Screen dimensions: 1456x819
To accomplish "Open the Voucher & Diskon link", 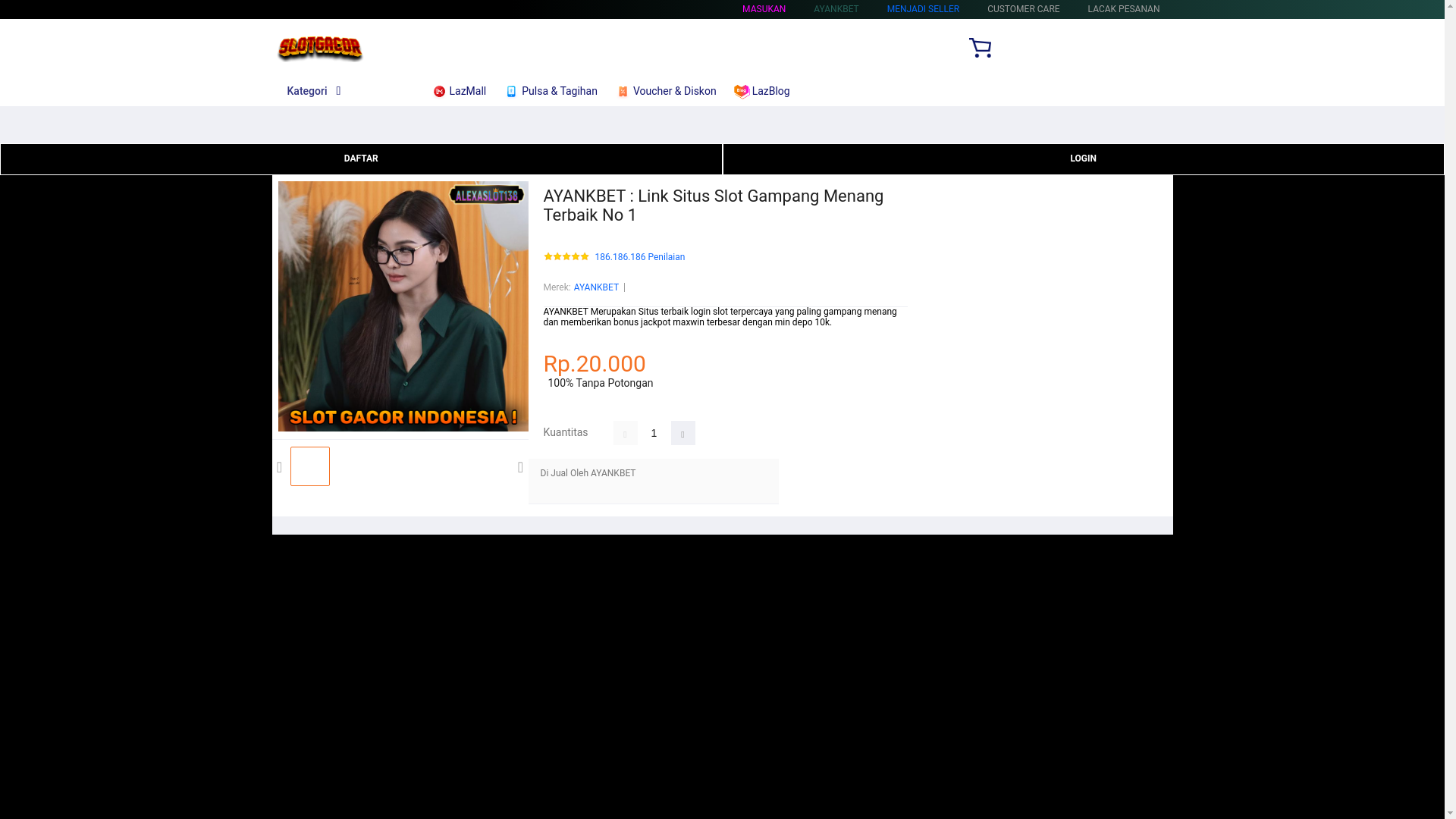I will 674,91.
